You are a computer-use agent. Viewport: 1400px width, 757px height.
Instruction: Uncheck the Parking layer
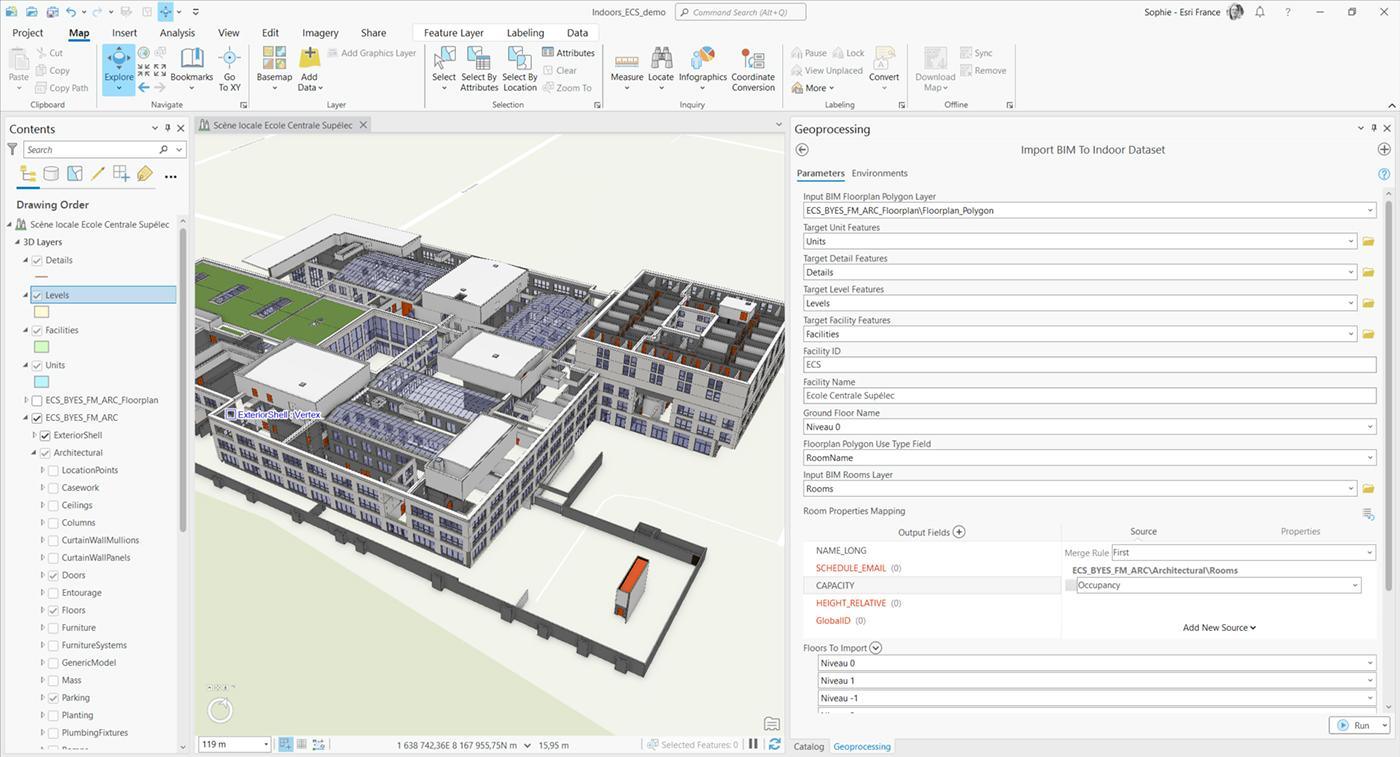[53, 698]
